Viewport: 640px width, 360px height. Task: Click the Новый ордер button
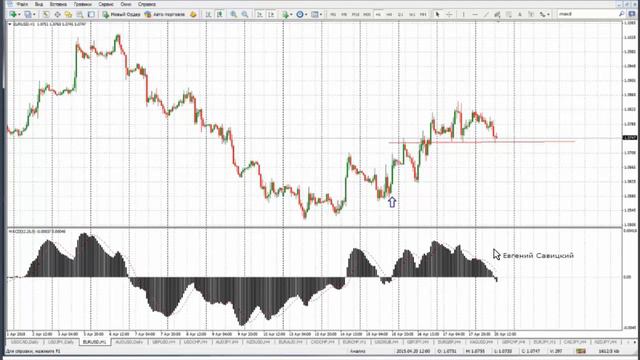pyautogui.click(x=121, y=14)
